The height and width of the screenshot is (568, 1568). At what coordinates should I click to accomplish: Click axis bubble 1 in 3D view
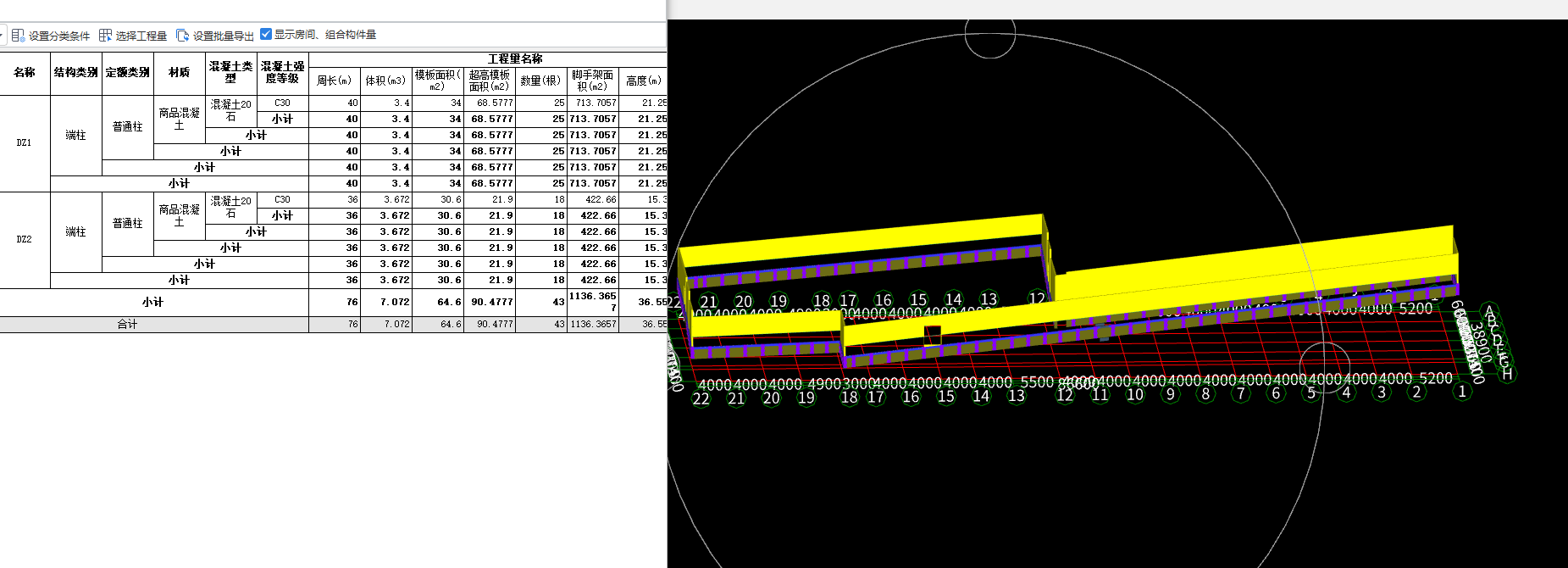(x=1461, y=392)
